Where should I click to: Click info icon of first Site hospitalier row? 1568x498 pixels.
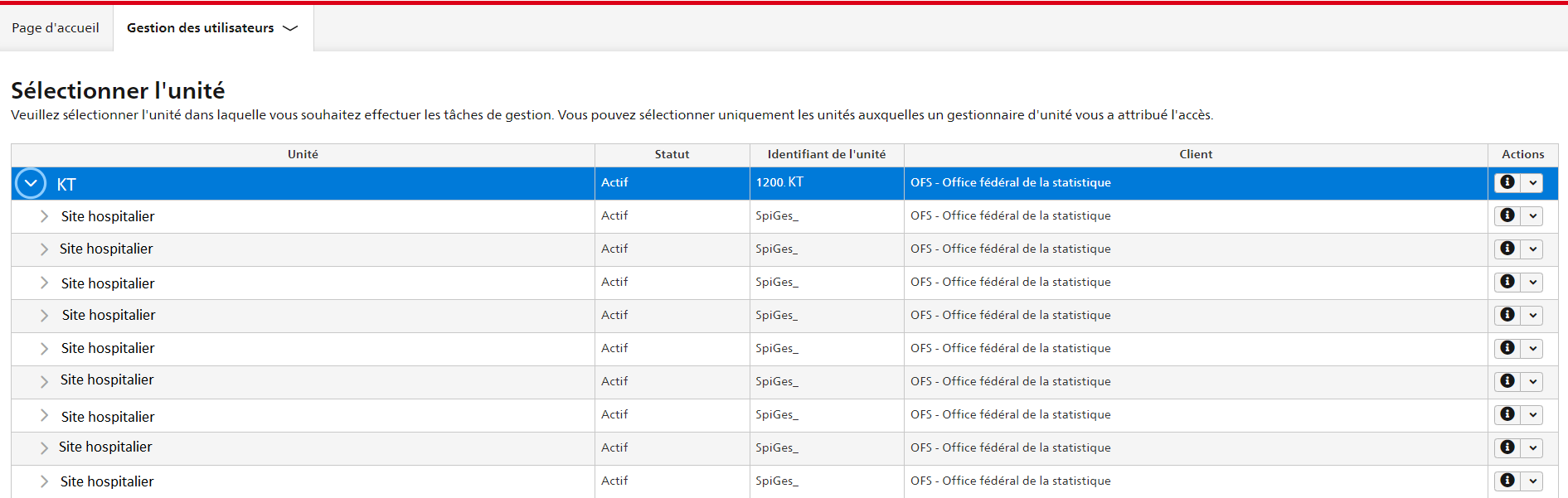[1507, 215]
